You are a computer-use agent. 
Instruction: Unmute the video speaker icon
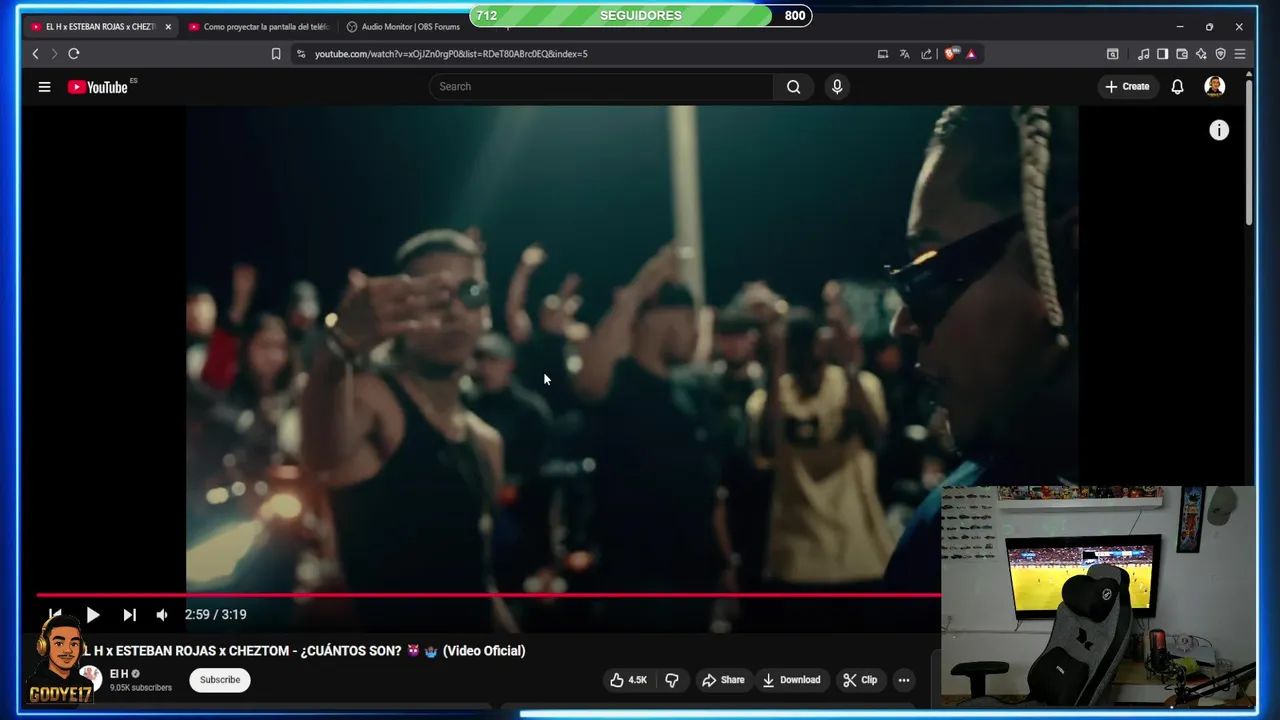(x=162, y=615)
